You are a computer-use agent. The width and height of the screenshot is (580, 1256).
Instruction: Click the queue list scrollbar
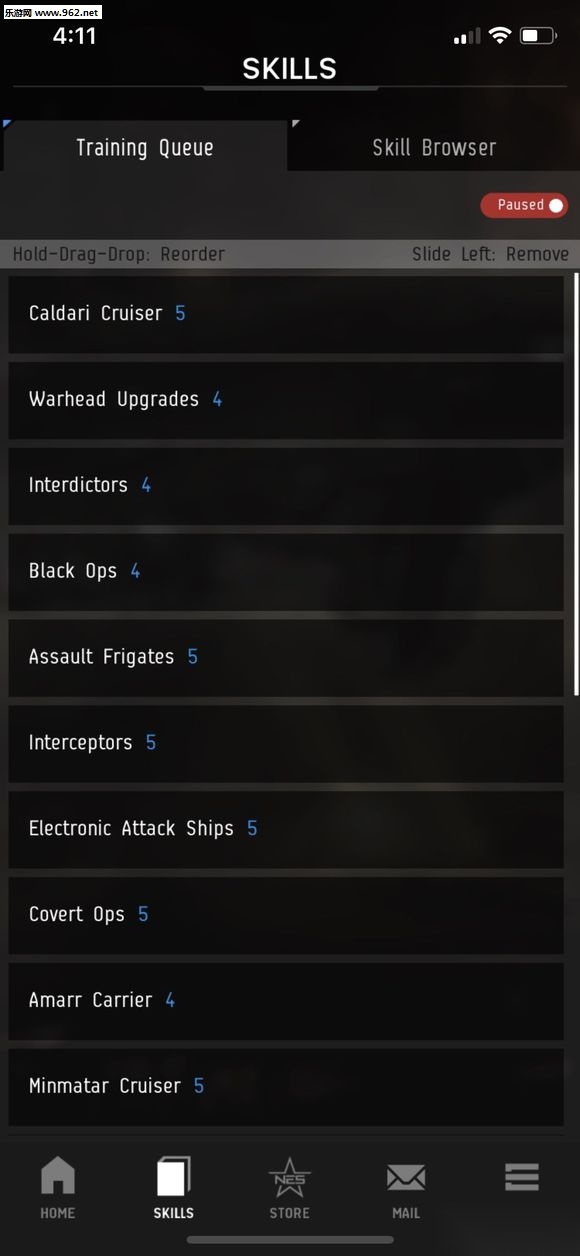click(576, 483)
